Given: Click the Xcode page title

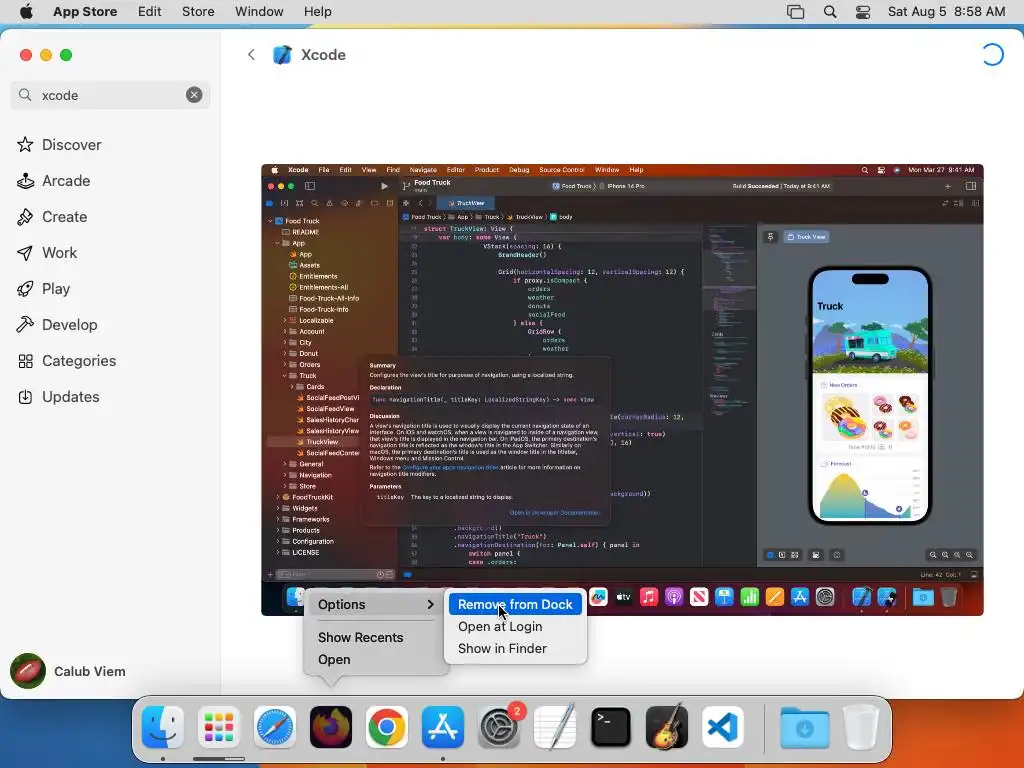Looking at the screenshot, I should (x=323, y=55).
